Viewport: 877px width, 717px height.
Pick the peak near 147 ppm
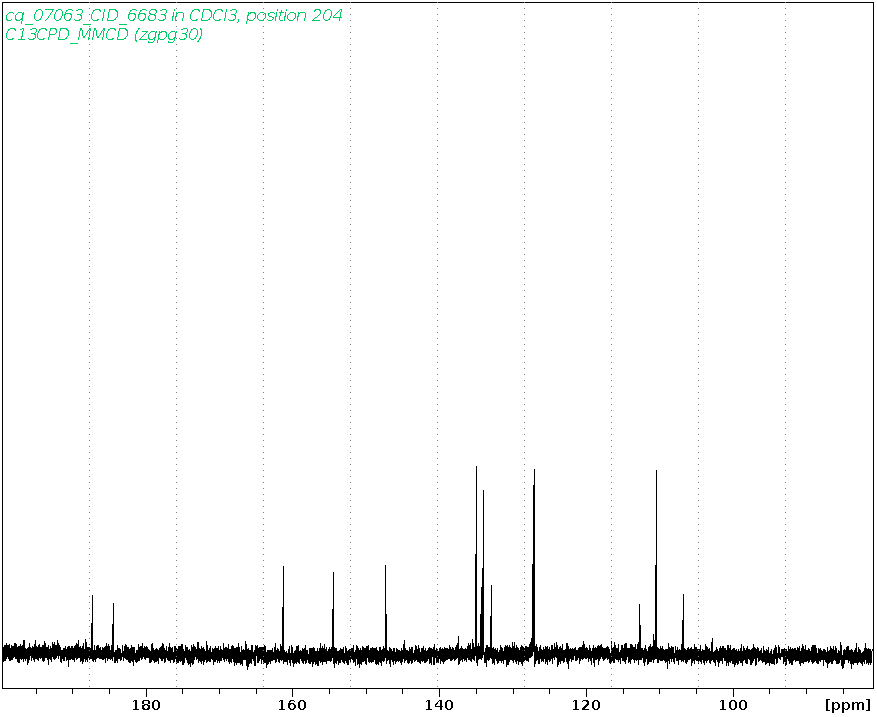click(x=385, y=607)
